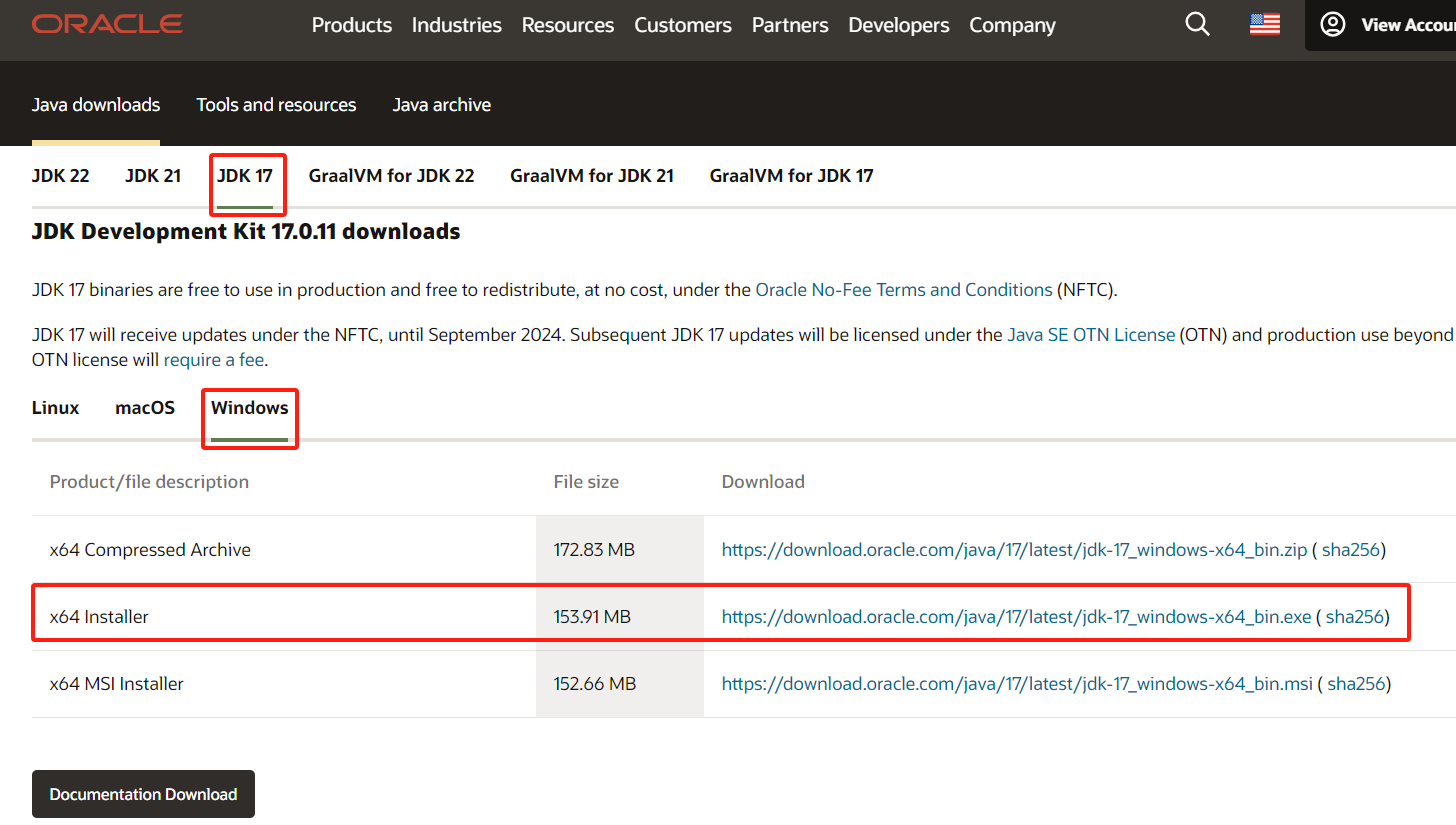Image resolution: width=1456 pixels, height=825 pixels.
Task: Open sha256 link for MSI Installer
Action: pyautogui.click(x=1355, y=684)
